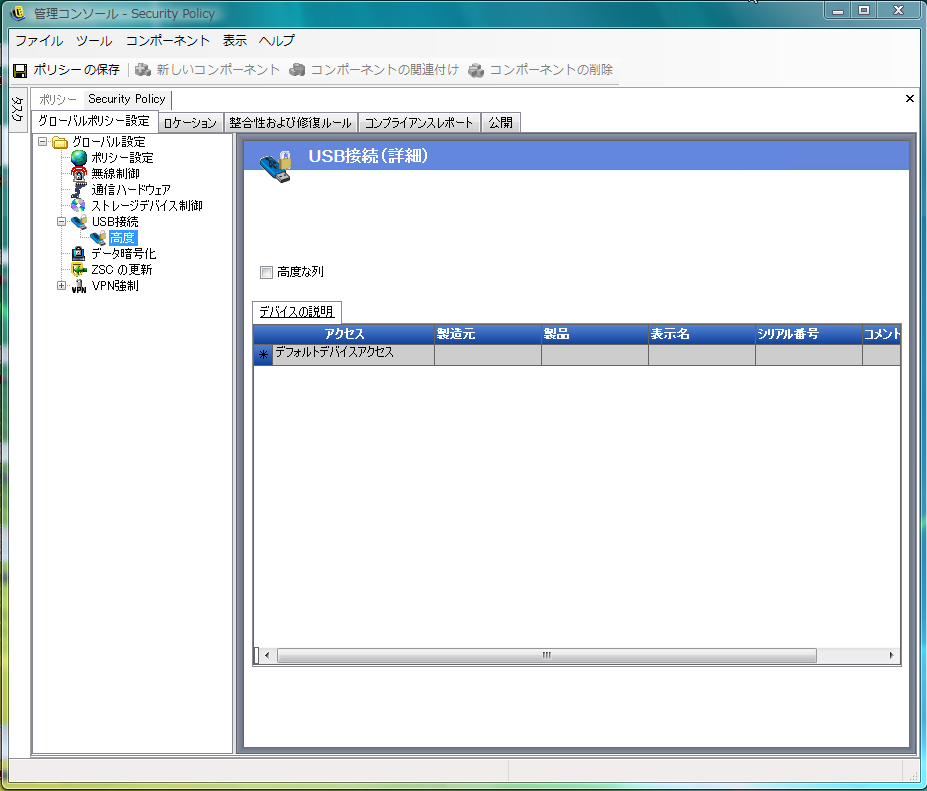Click the コンポーネントの関連付け toolbar icon
Viewport: 927px width, 791px height.
tap(297, 70)
